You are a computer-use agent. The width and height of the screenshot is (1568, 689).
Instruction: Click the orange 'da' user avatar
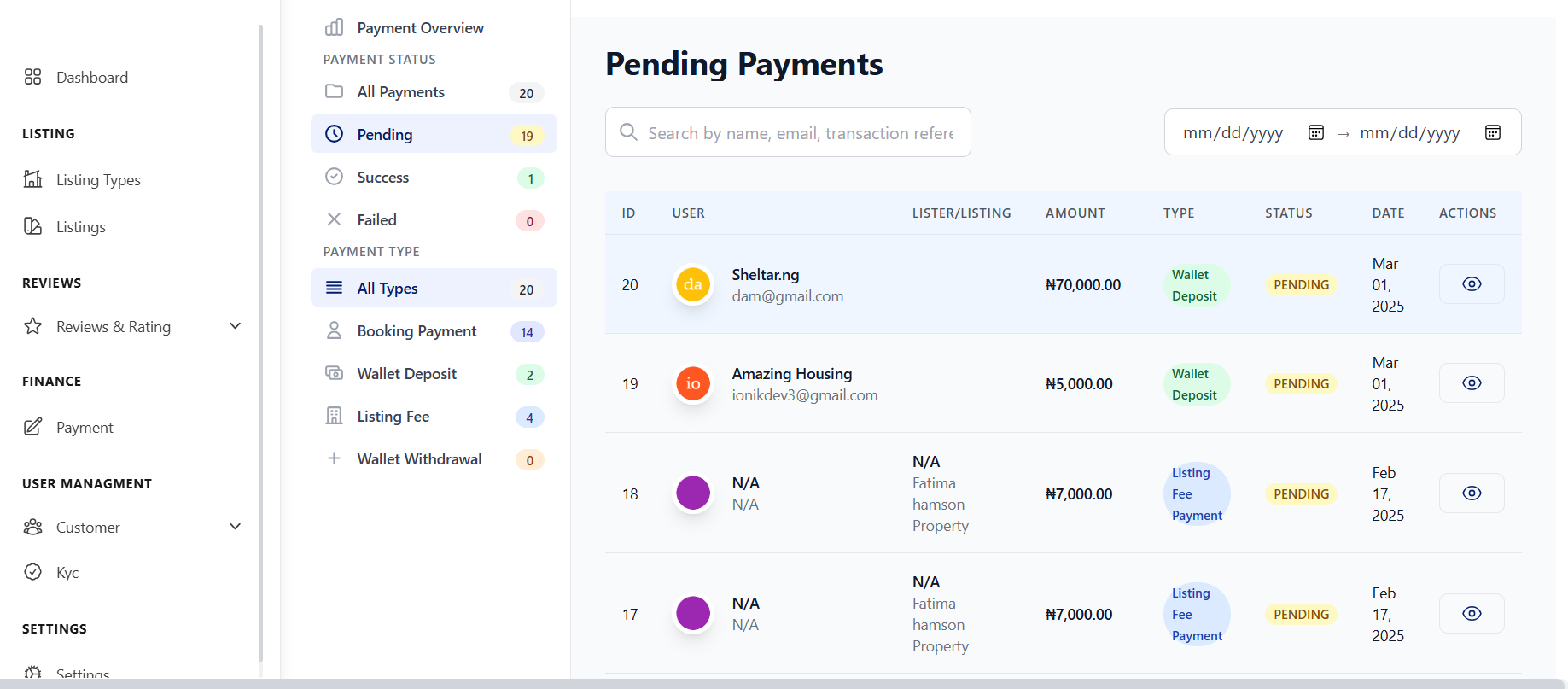click(x=693, y=284)
